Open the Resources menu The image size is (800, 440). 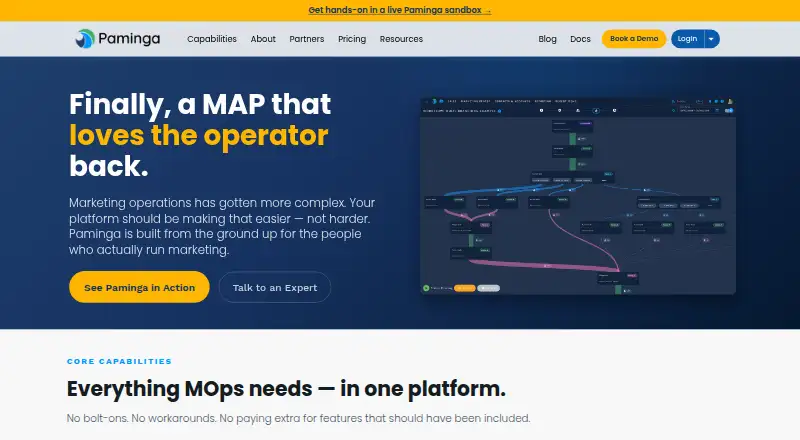(x=401, y=39)
